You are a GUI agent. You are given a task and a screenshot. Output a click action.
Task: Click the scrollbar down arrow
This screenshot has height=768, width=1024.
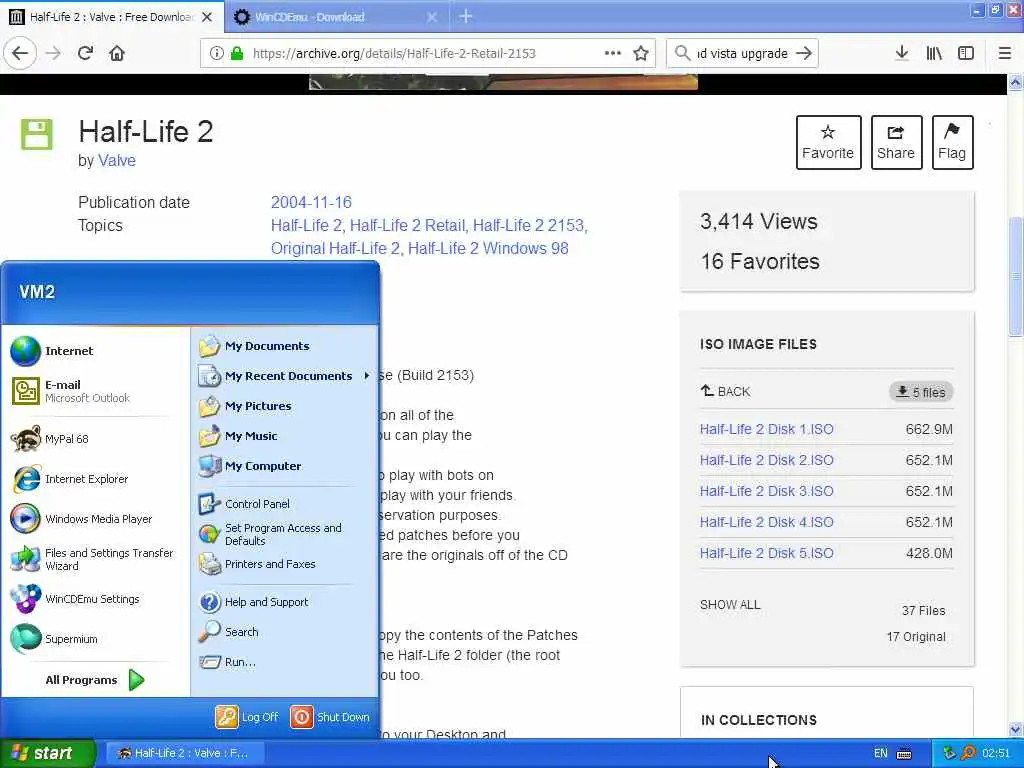1016,729
